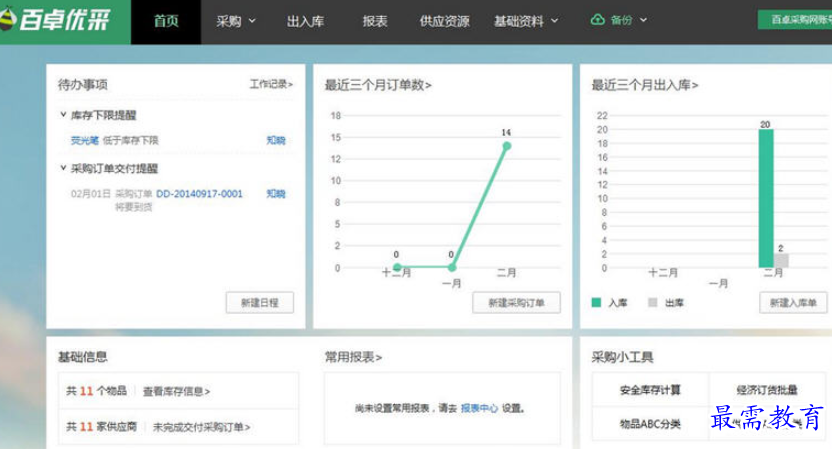Toggle the green 入库 legend marker
The image size is (832, 449).
(597, 302)
